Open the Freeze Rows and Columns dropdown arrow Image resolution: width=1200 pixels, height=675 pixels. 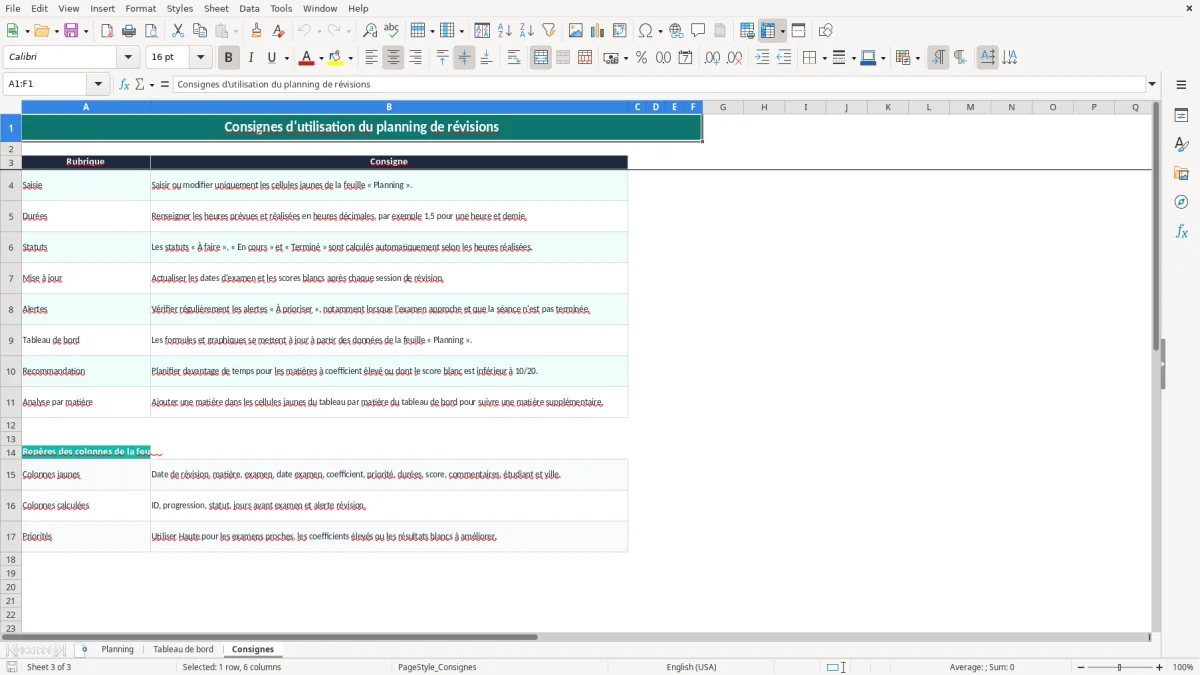coord(782,31)
